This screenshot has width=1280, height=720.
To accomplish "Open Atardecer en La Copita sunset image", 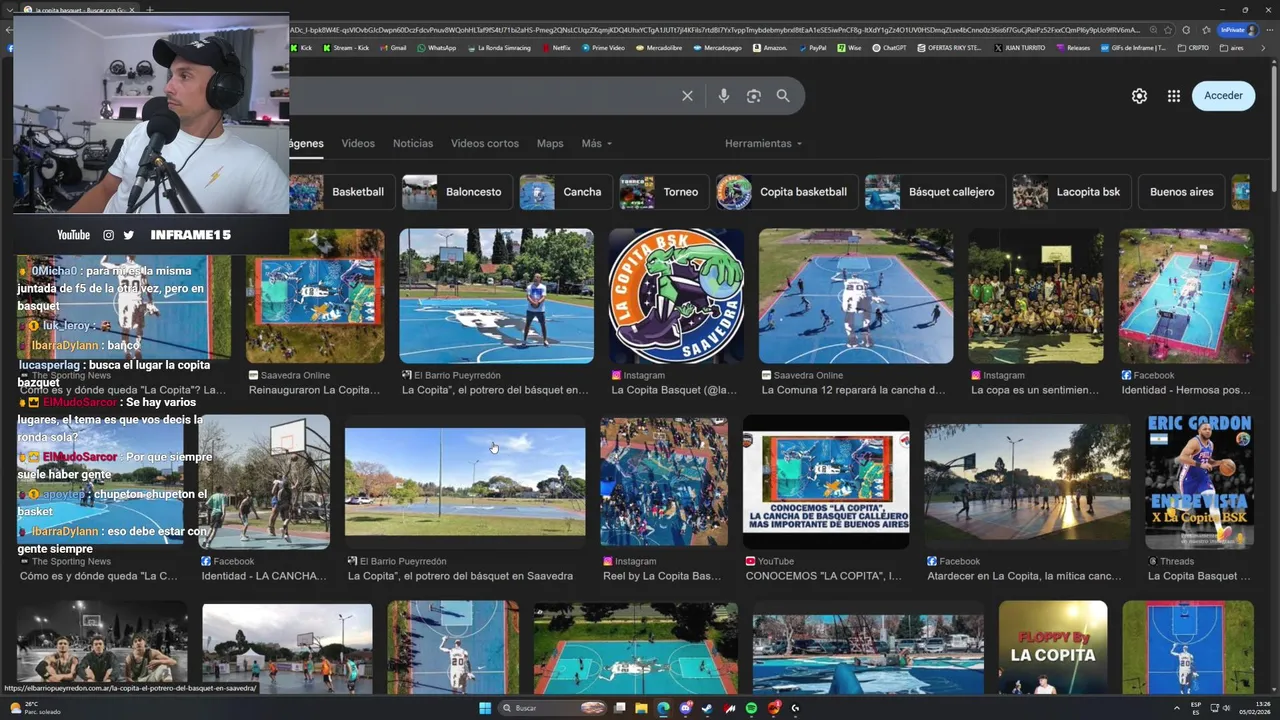I will point(1027,482).
